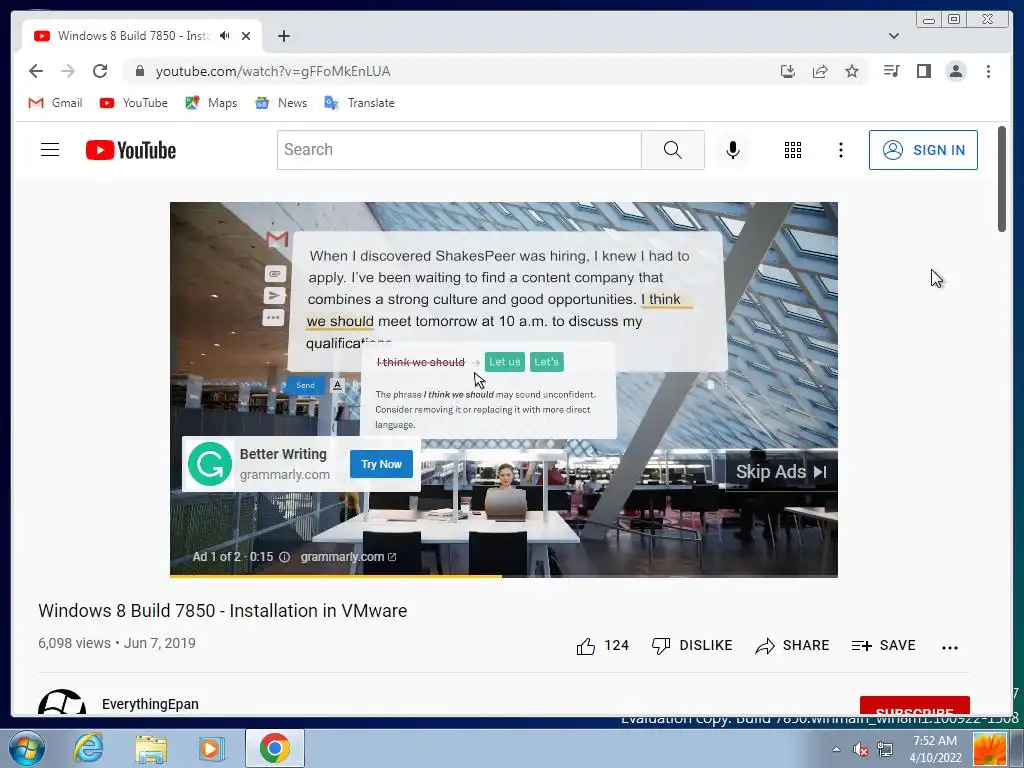This screenshot has width=1024, height=768.
Task: Click the browser forward arrow
Action: 68,71
